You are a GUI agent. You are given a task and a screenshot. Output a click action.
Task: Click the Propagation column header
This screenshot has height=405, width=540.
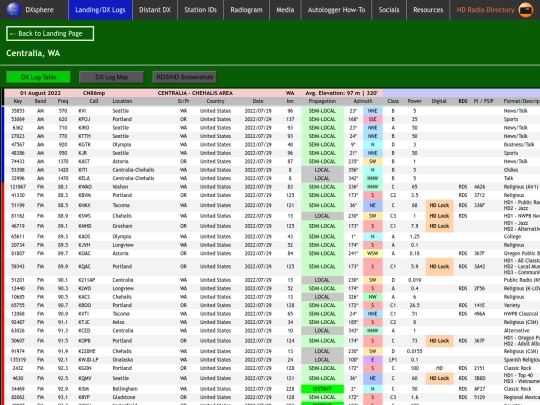tap(322, 101)
